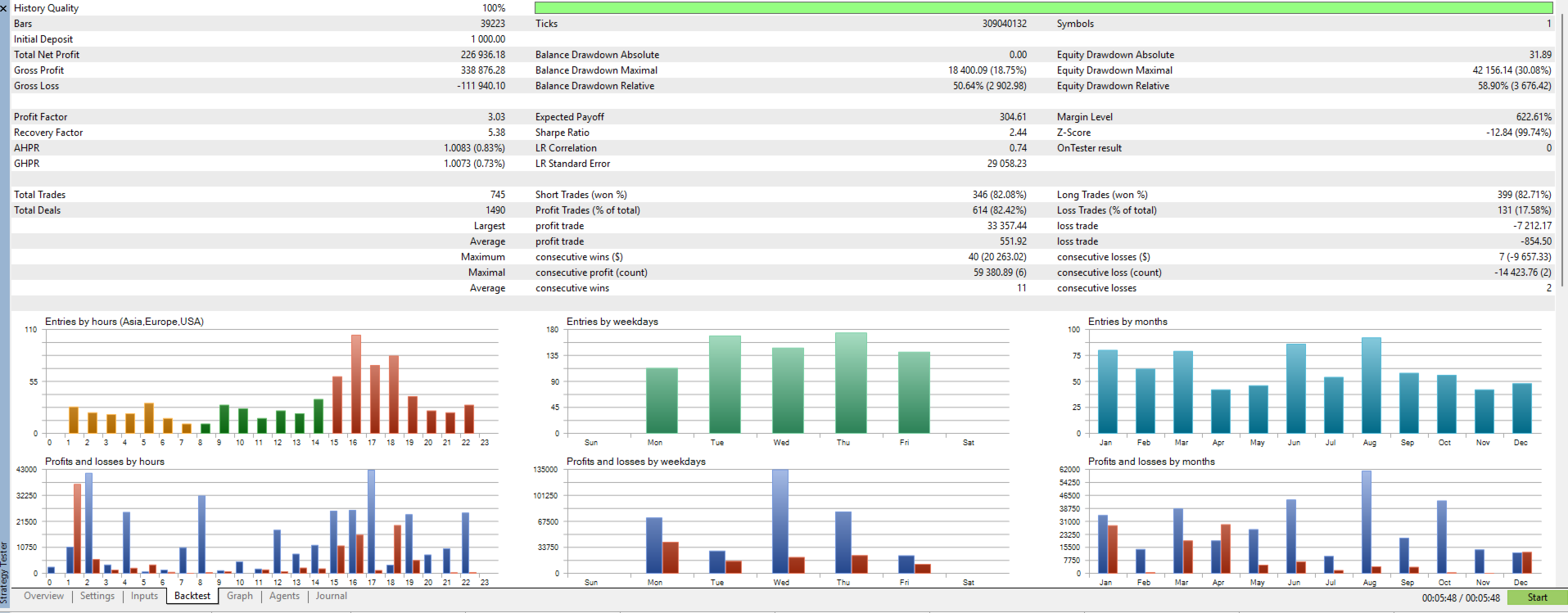Select the History Quality 100% value
The width and height of the screenshot is (1568, 613).
pos(494,8)
